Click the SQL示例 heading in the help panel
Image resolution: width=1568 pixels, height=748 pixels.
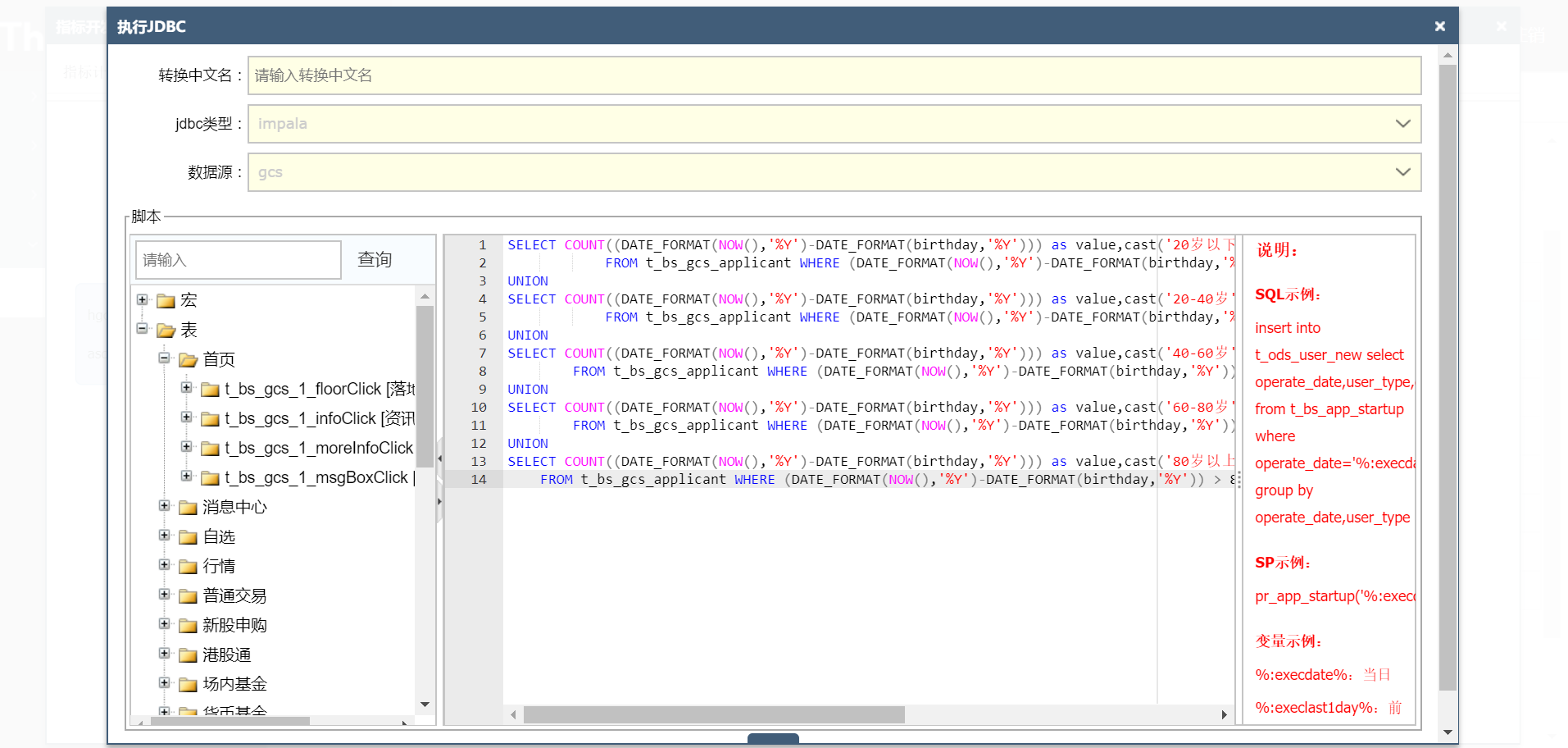(x=1288, y=295)
